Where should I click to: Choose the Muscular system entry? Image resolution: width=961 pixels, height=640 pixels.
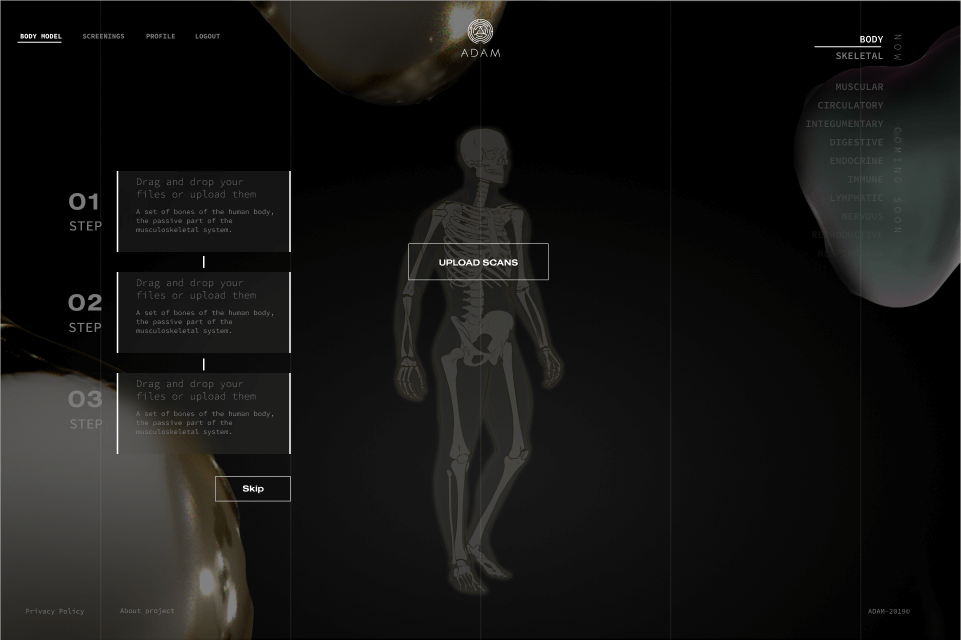click(x=859, y=87)
